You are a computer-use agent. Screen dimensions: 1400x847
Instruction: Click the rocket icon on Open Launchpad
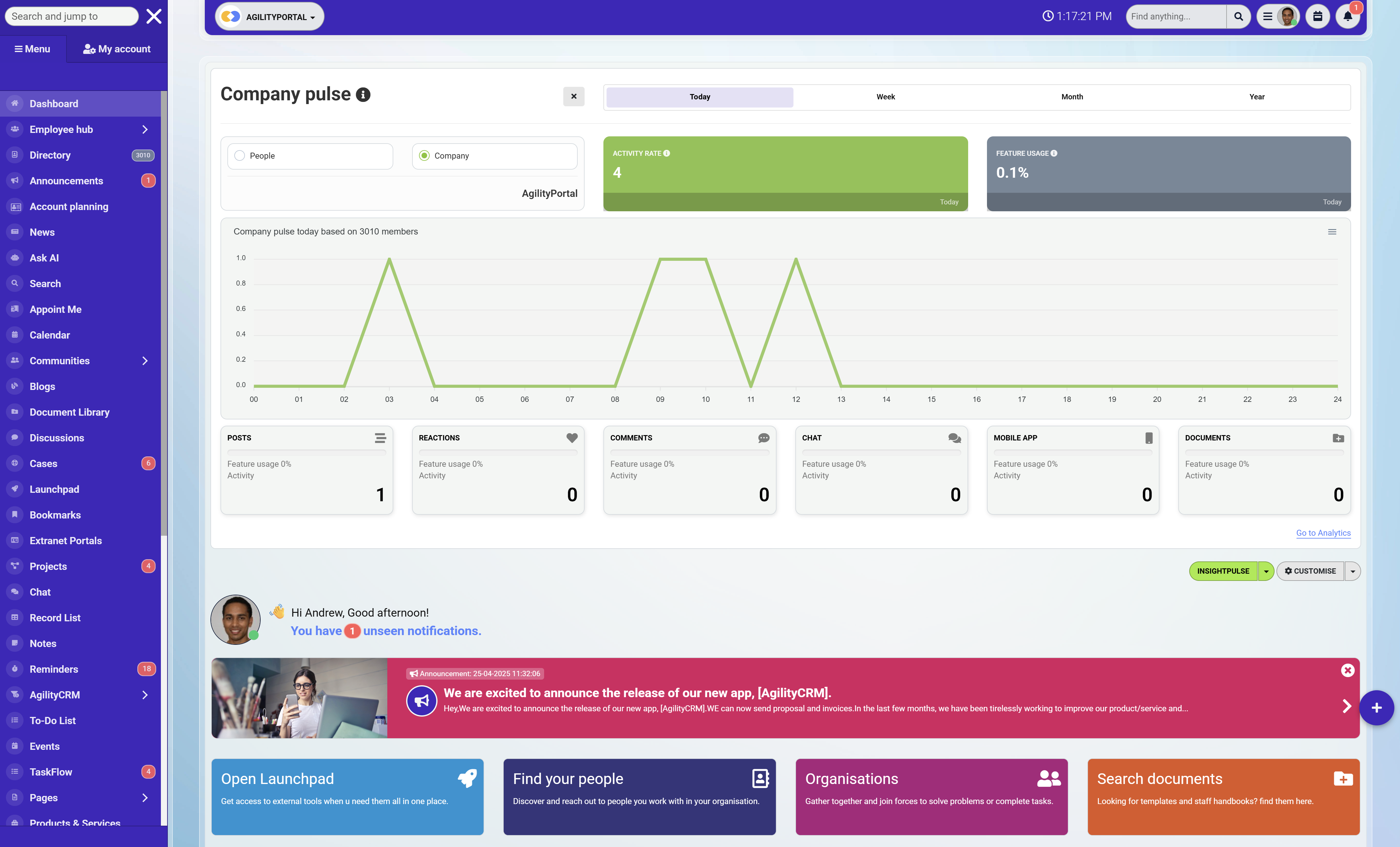click(x=467, y=778)
